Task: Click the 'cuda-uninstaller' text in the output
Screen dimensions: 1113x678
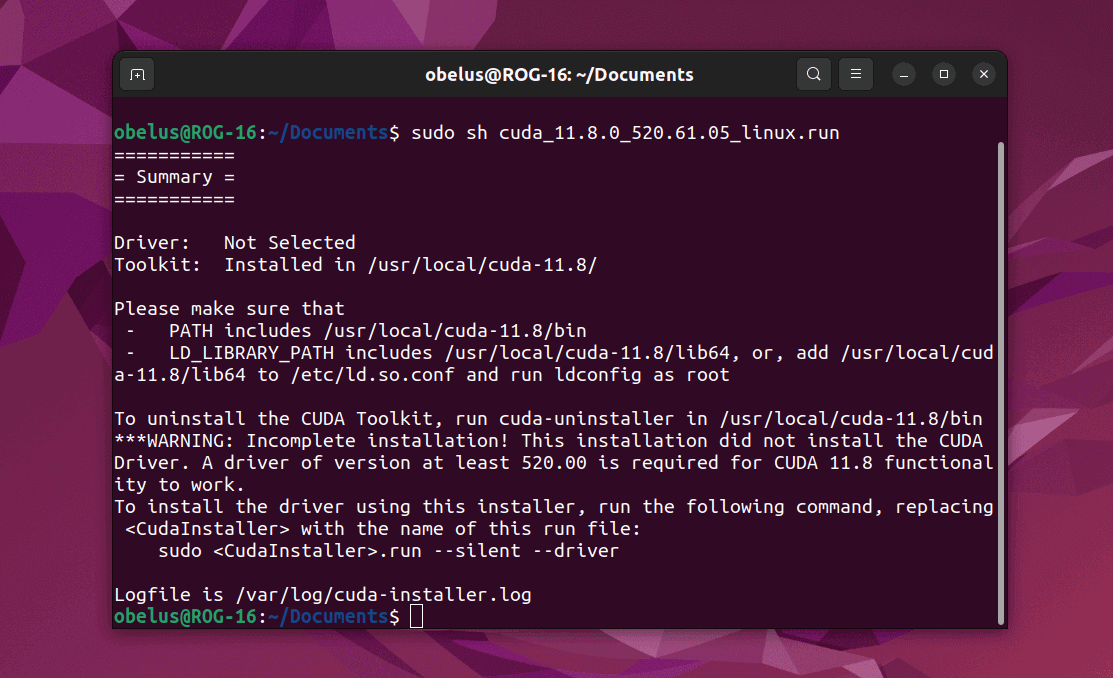Action: pyautogui.click(x=591, y=419)
